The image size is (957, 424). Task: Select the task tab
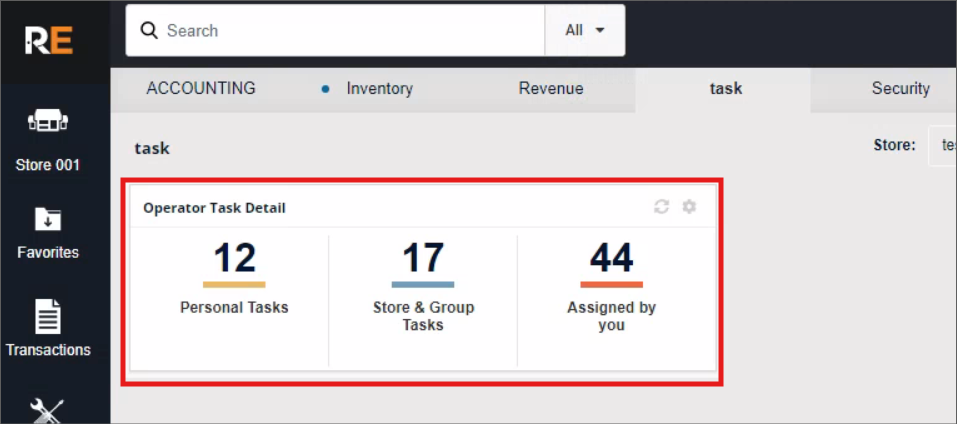[x=725, y=88]
